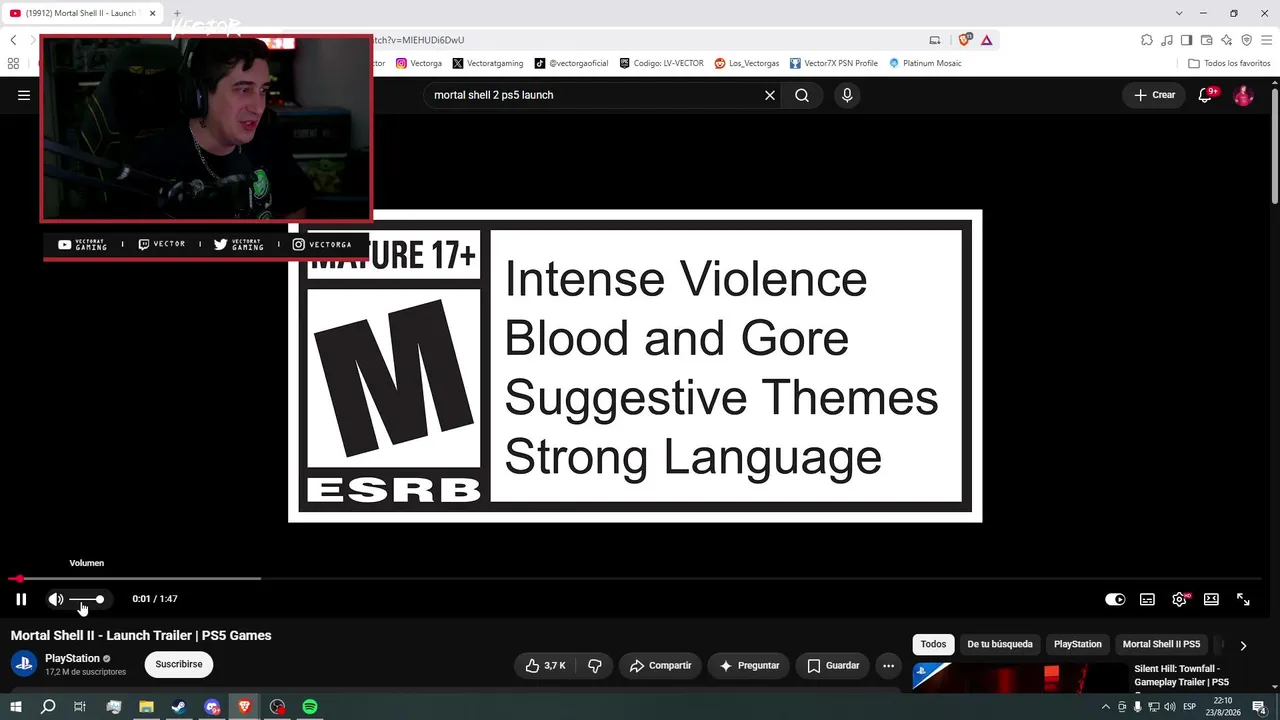Open Spotify from the taskbar
Image resolution: width=1280 pixels, height=720 pixels.
(x=310, y=707)
